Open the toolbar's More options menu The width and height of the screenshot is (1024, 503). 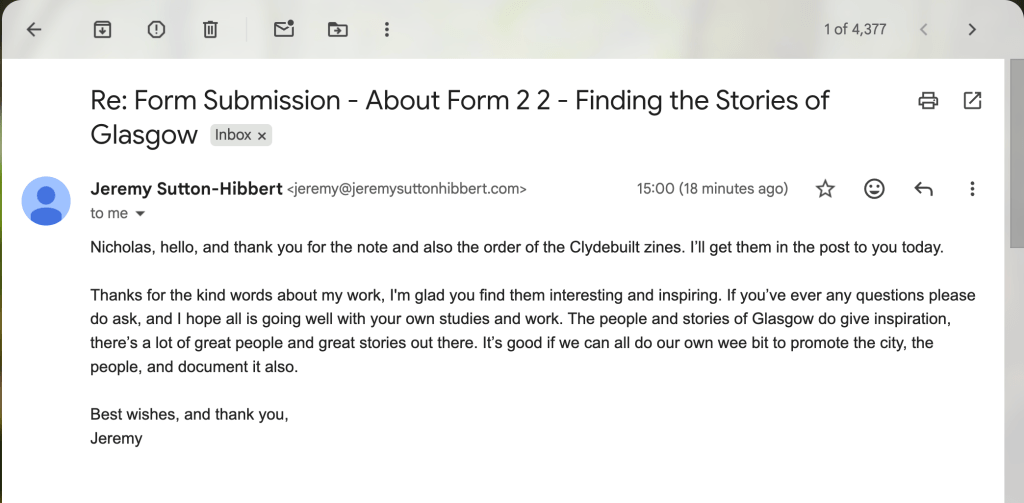[x=387, y=29]
